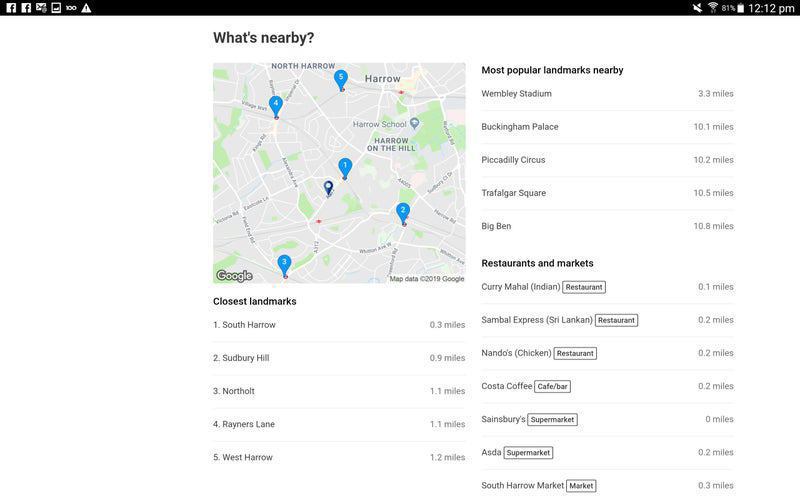800x500 pixels.
Task: Click the Cafe/bar tag beside Costa Coffee
Action: coord(553,386)
